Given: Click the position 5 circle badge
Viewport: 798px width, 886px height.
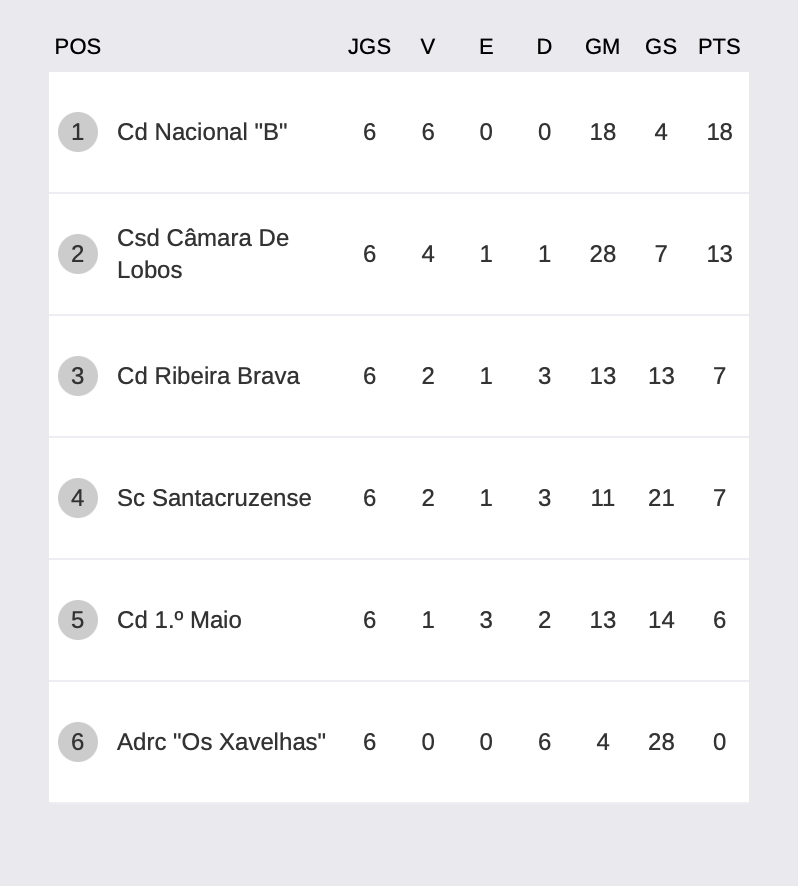Looking at the screenshot, I should tap(78, 620).
